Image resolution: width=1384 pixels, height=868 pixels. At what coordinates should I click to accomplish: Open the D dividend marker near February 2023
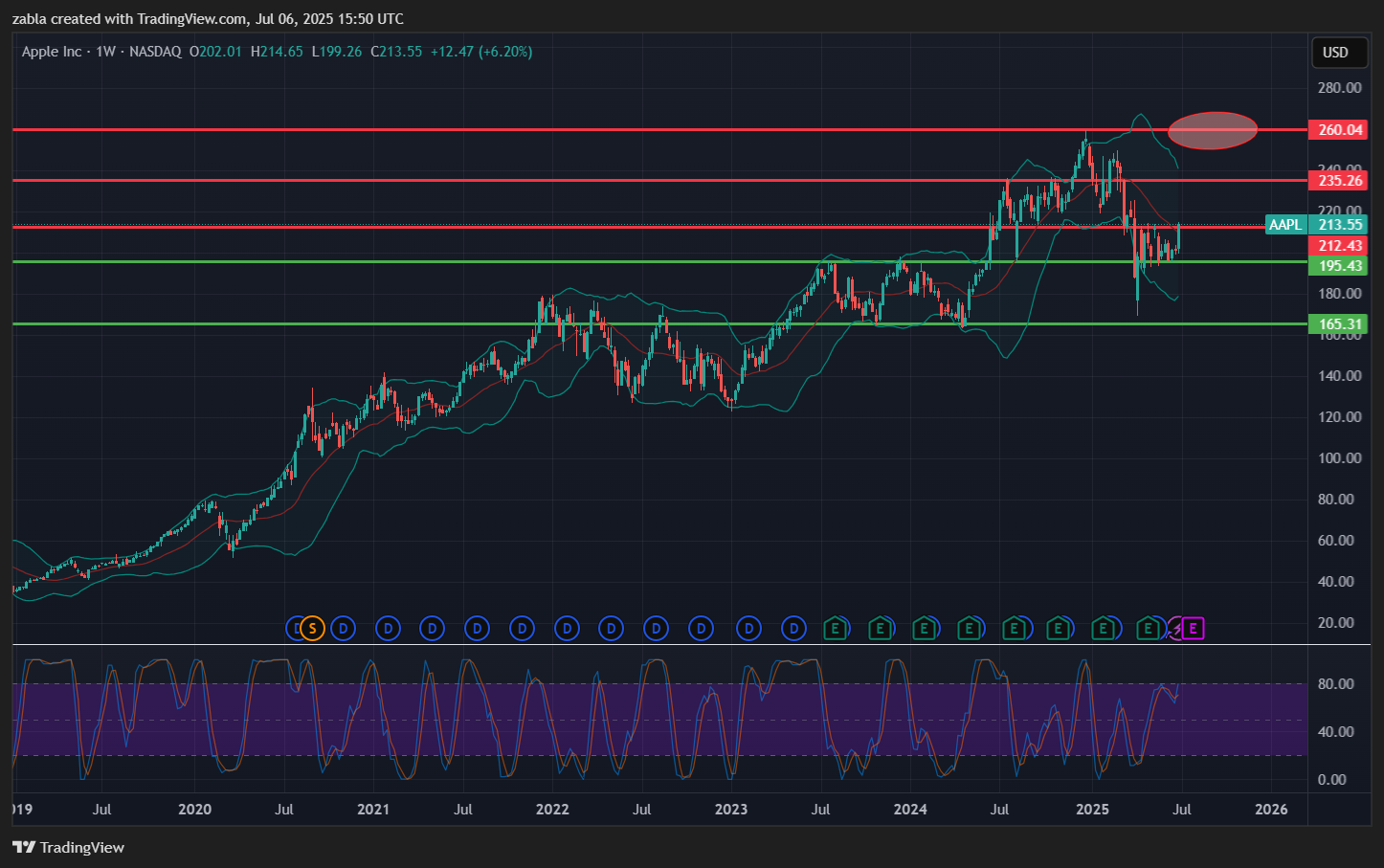pyautogui.click(x=749, y=629)
